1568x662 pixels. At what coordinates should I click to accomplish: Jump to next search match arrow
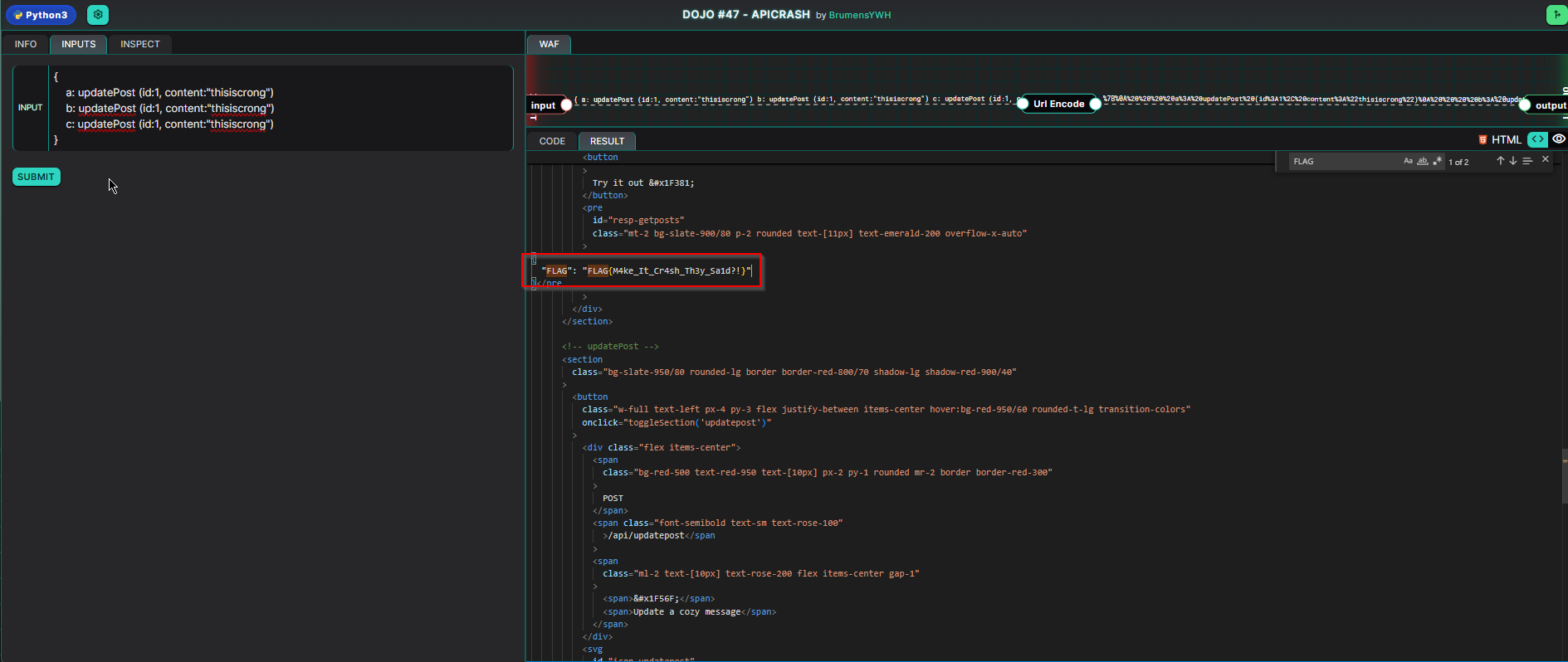[x=1513, y=161]
